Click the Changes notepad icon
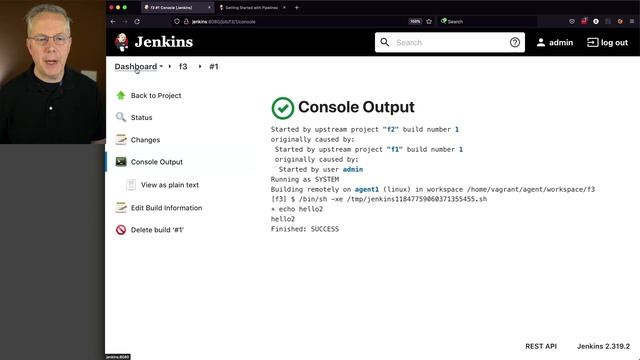The width and height of the screenshot is (640, 360). [x=121, y=139]
